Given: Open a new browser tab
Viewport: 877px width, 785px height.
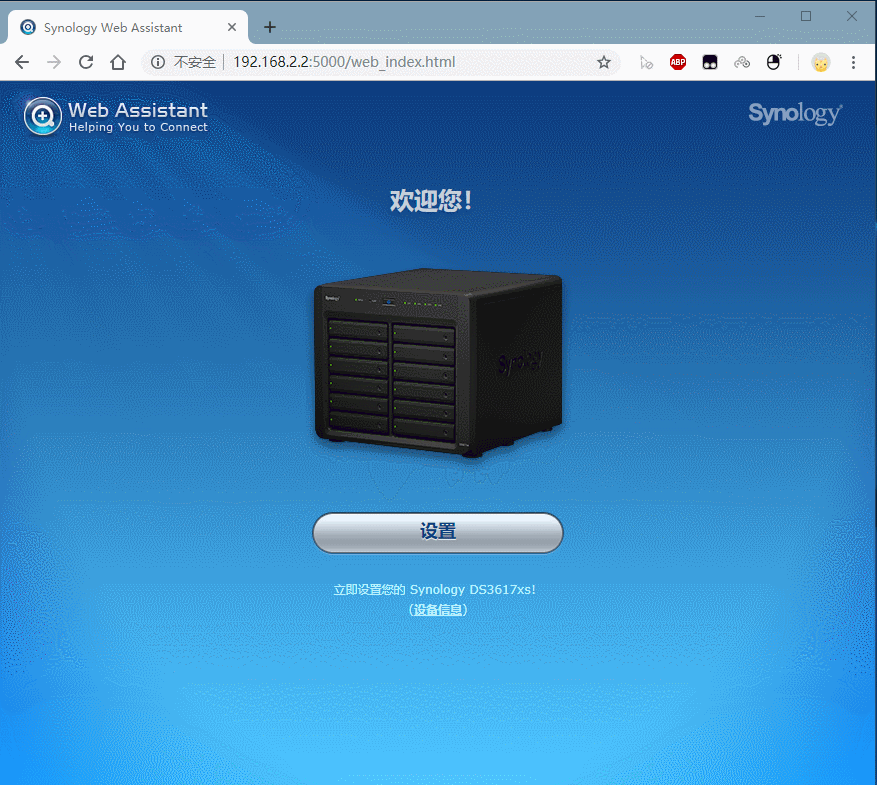Looking at the screenshot, I should coord(269,27).
